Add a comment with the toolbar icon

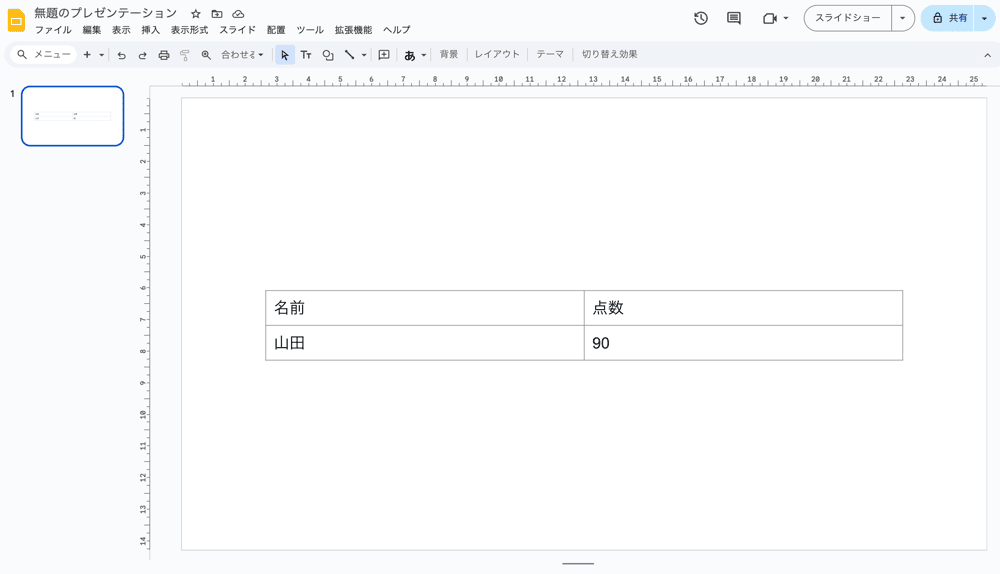[x=384, y=55]
